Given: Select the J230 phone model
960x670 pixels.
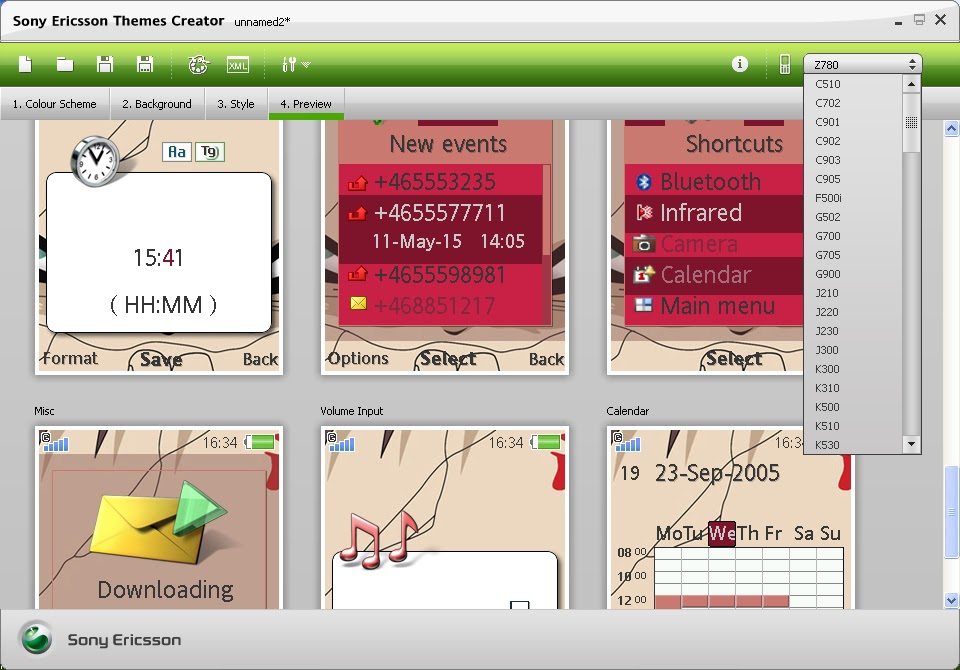Looking at the screenshot, I should click(x=853, y=331).
